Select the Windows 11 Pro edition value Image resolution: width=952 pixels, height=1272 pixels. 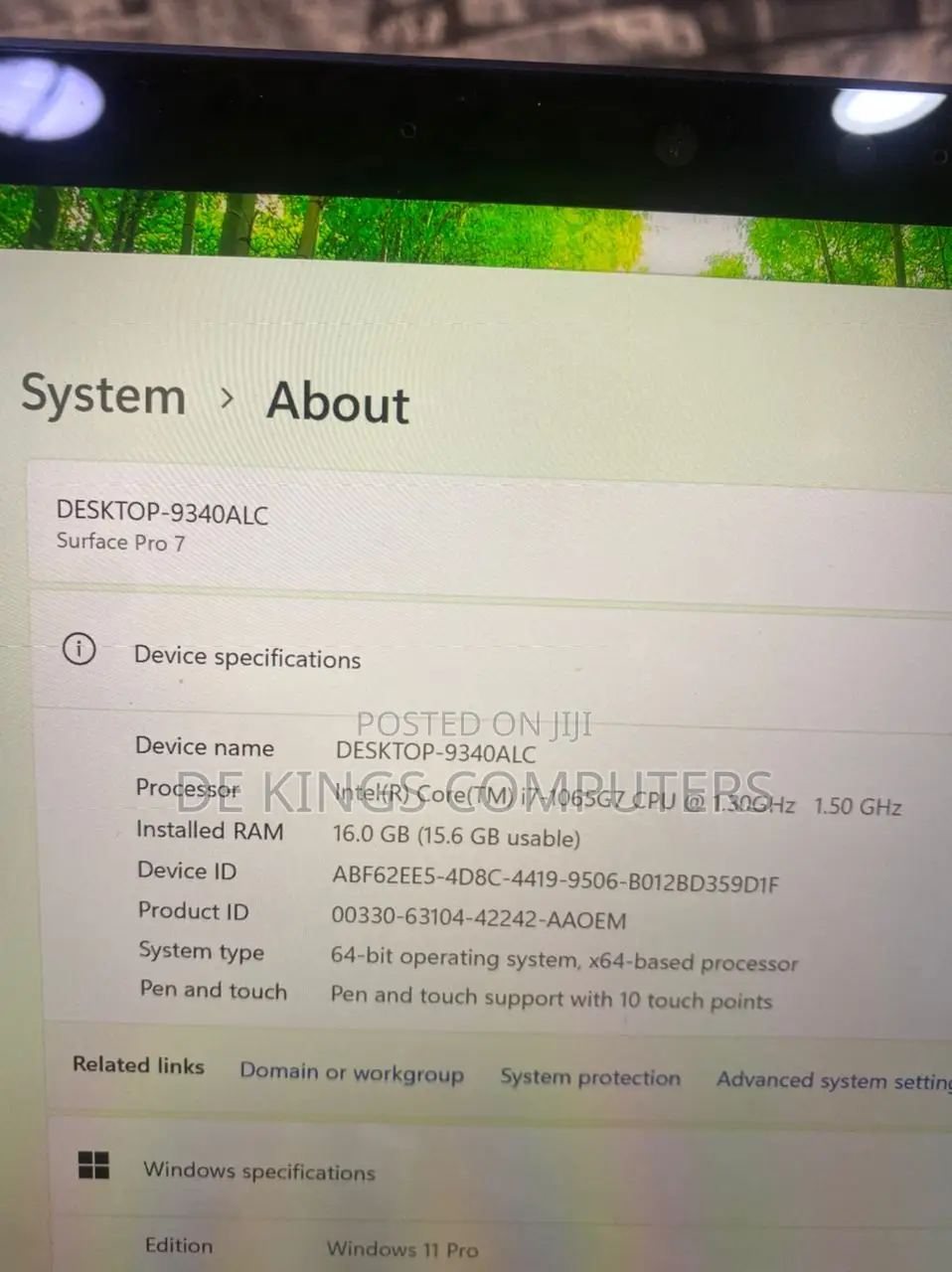[402, 1249]
